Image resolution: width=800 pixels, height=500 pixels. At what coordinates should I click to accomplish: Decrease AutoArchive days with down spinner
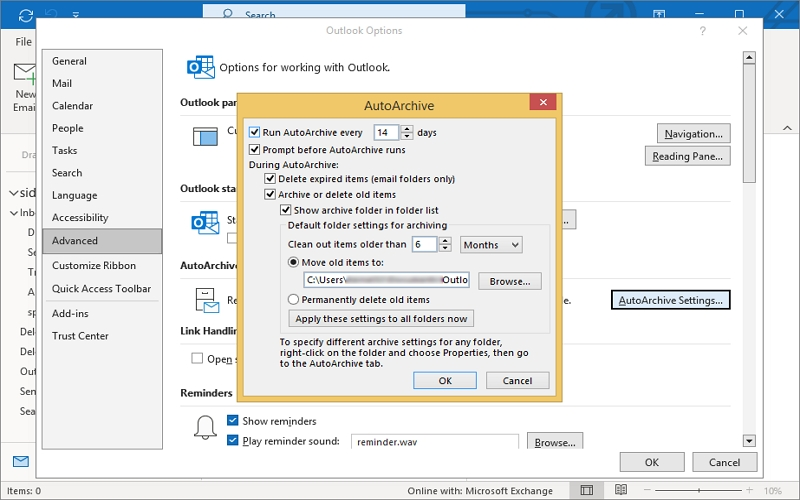pyautogui.click(x=407, y=136)
